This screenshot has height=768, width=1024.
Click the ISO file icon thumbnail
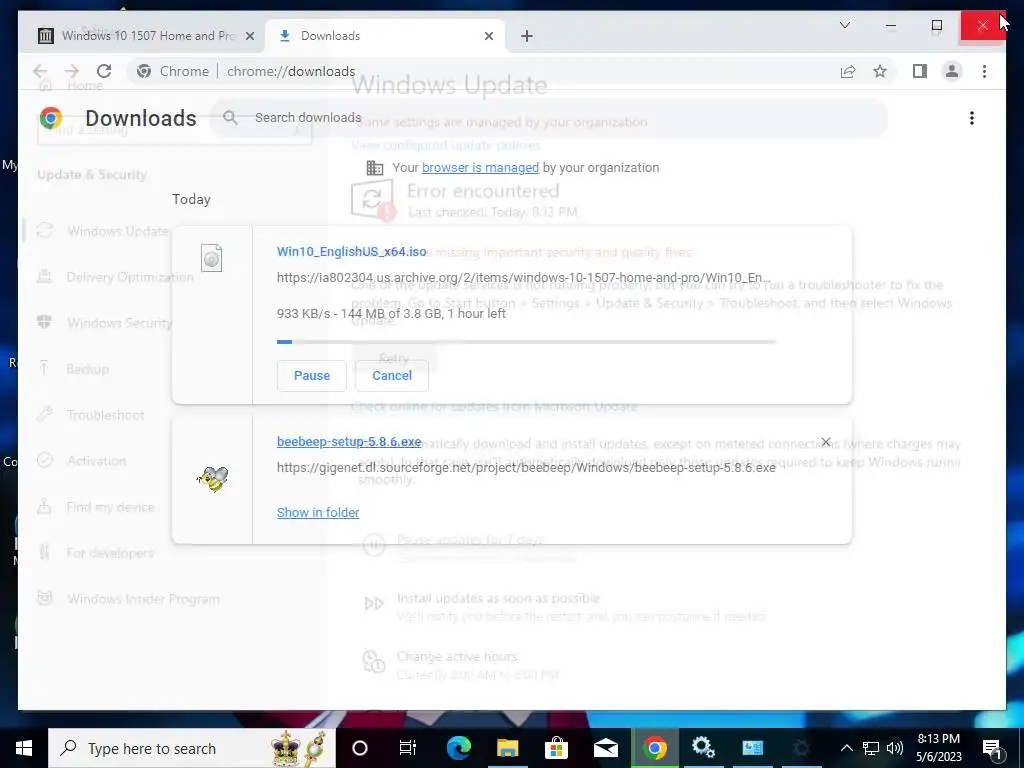coord(212,258)
